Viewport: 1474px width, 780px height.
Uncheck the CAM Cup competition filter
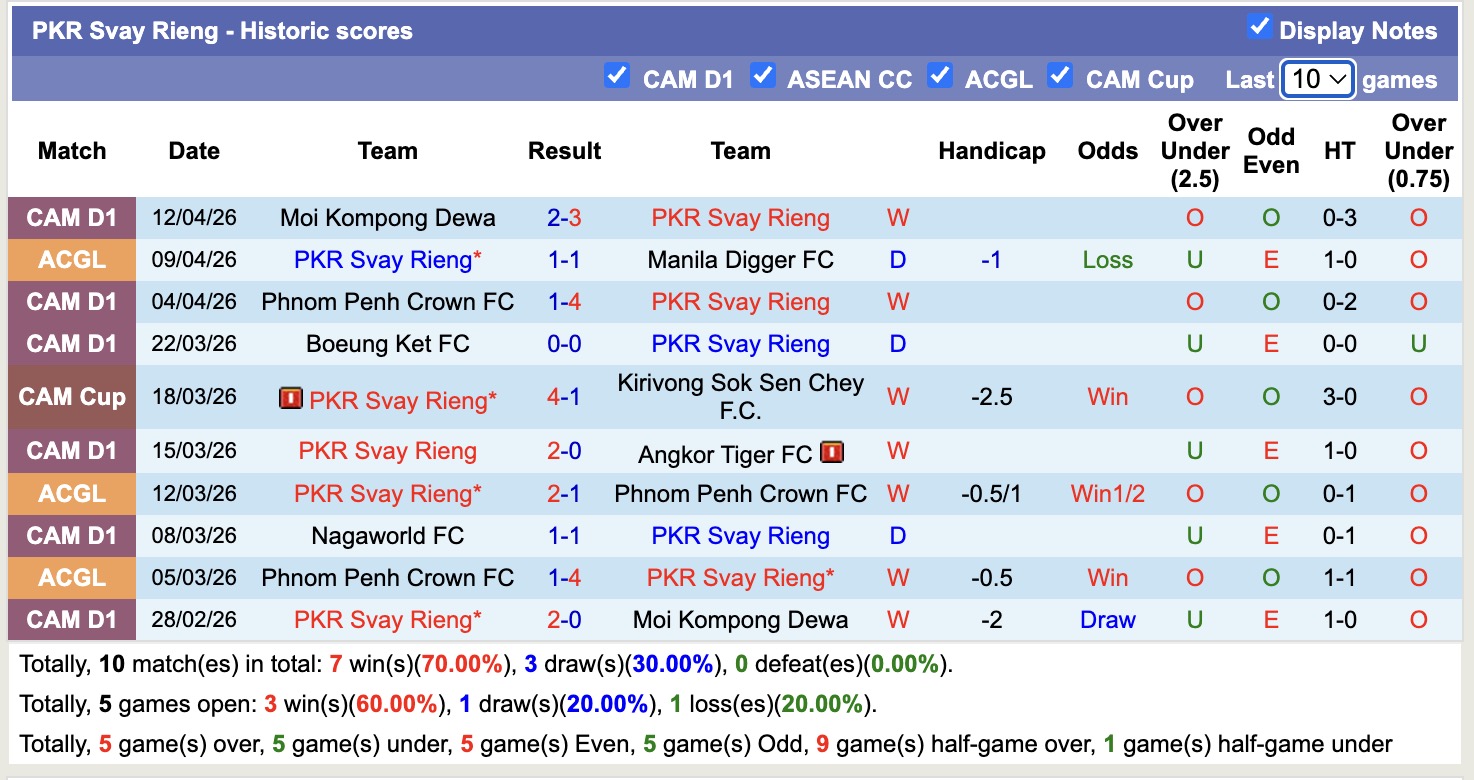1060,74
